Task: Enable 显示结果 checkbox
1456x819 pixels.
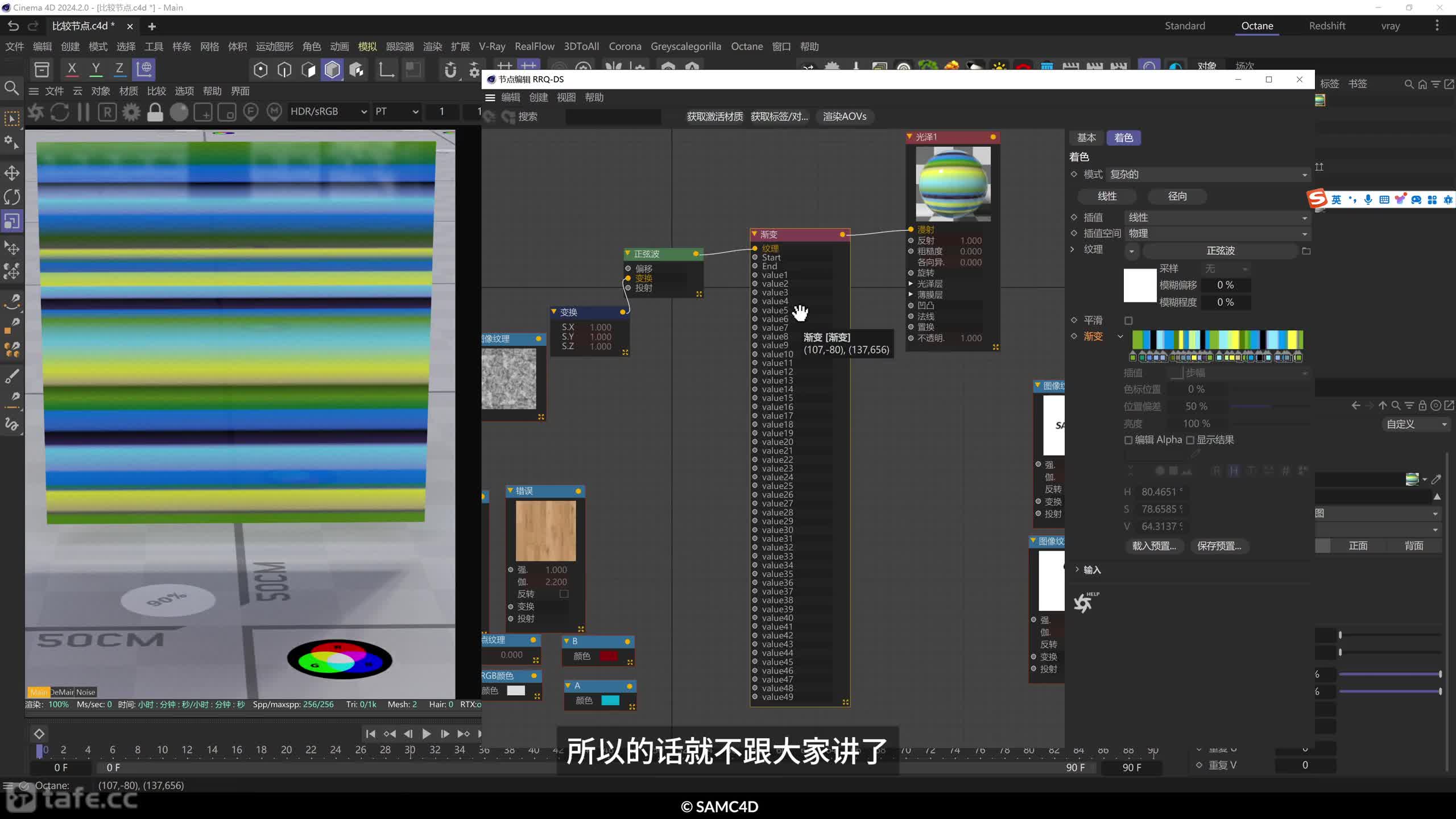Action: pyautogui.click(x=1190, y=440)
